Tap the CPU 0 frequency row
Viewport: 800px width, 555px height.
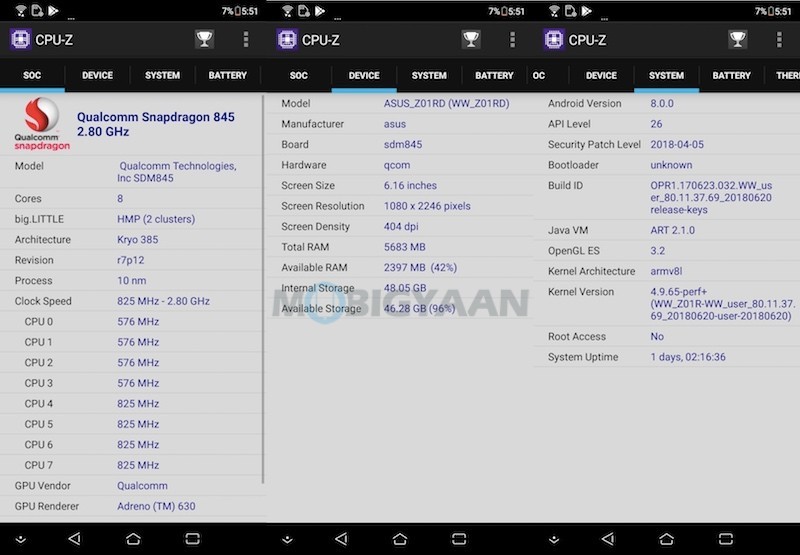click(x=132, y=322)
